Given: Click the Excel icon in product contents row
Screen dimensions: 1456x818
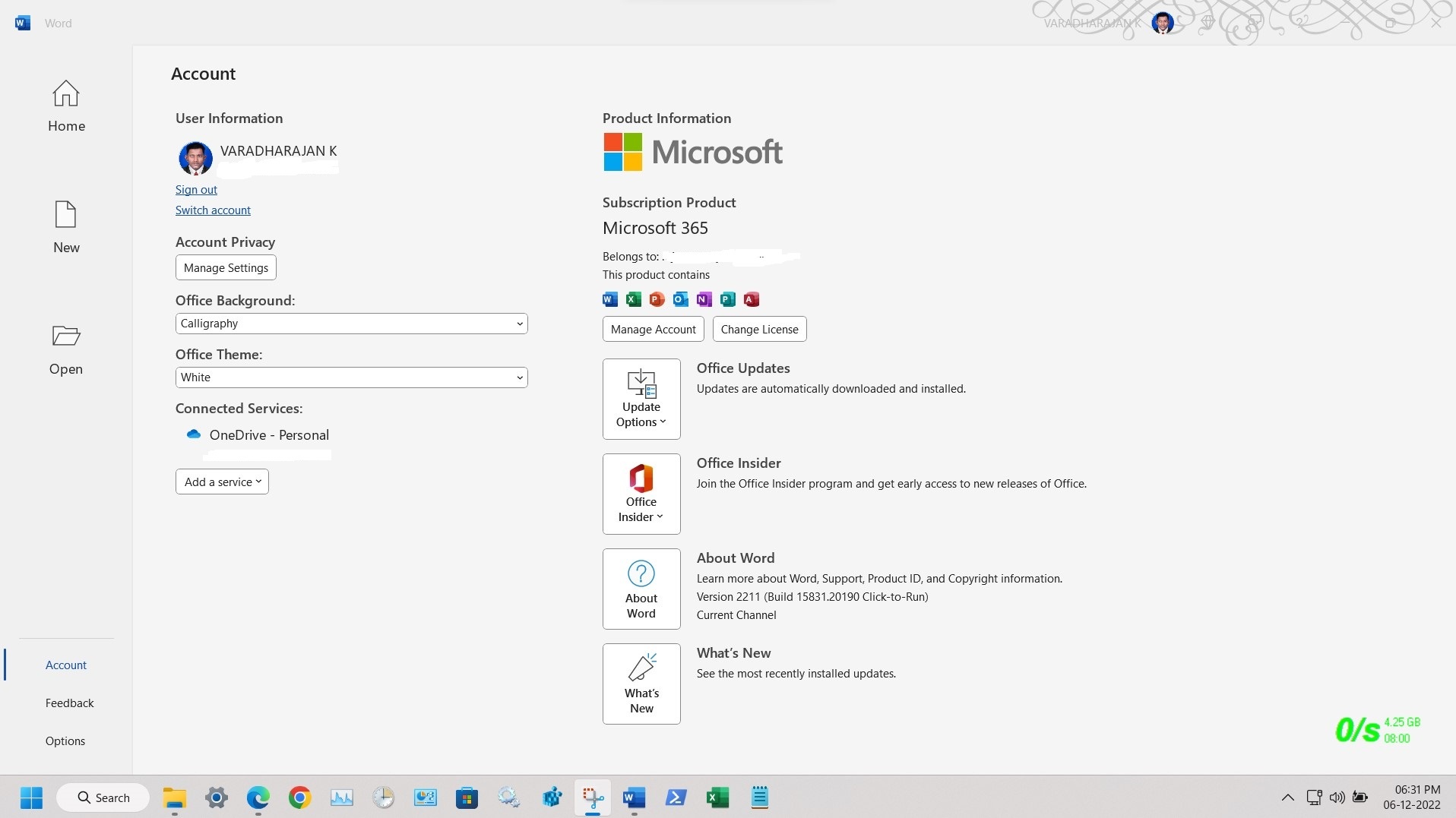Looking at the screenshot, I should 634,299.
